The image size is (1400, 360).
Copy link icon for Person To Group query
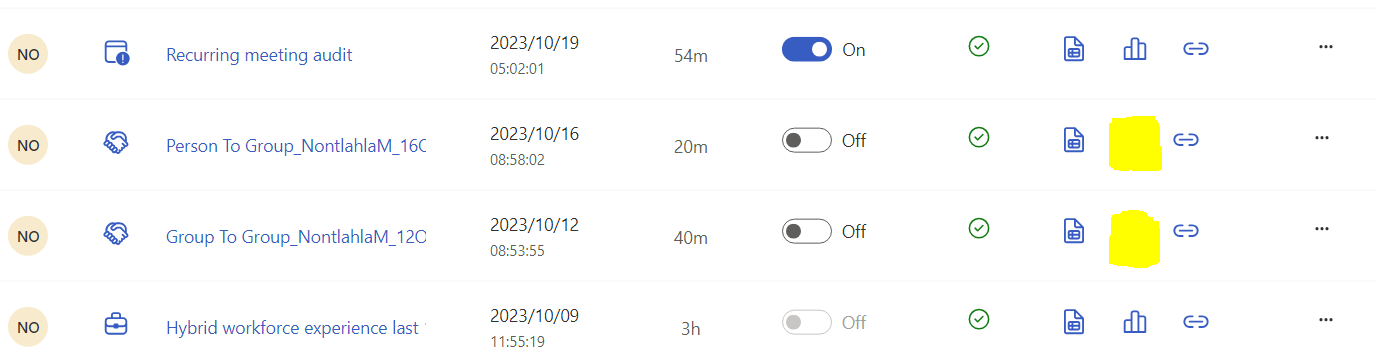pos(1186,140)
